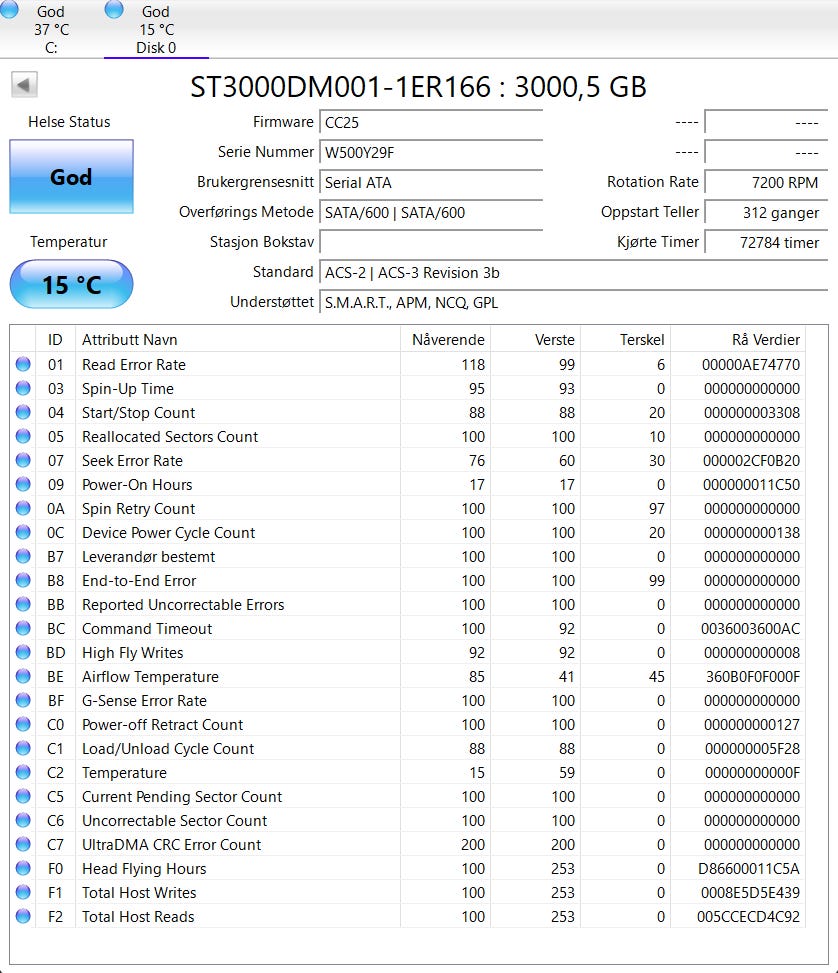Click the status dot for Power-off Retract Count
The height and width of the screenshot is (973, 838).
[x=23, y=724]
